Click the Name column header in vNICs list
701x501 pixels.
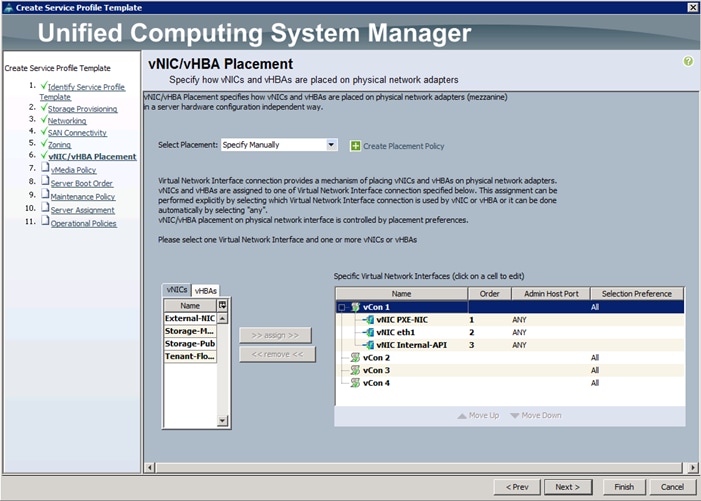190,306
